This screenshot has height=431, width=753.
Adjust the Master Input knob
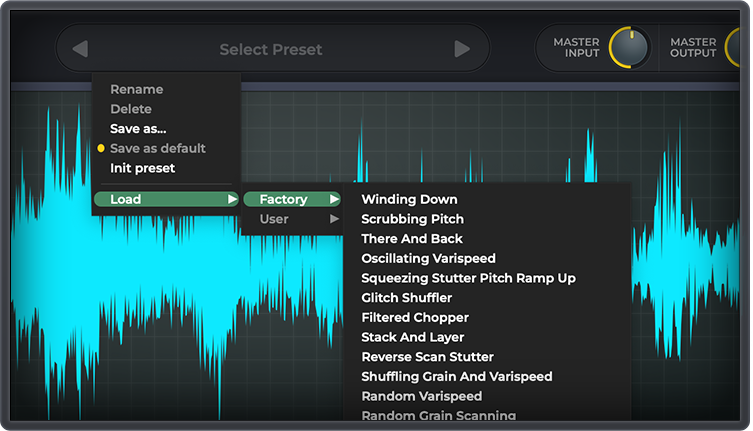[628, 47]
